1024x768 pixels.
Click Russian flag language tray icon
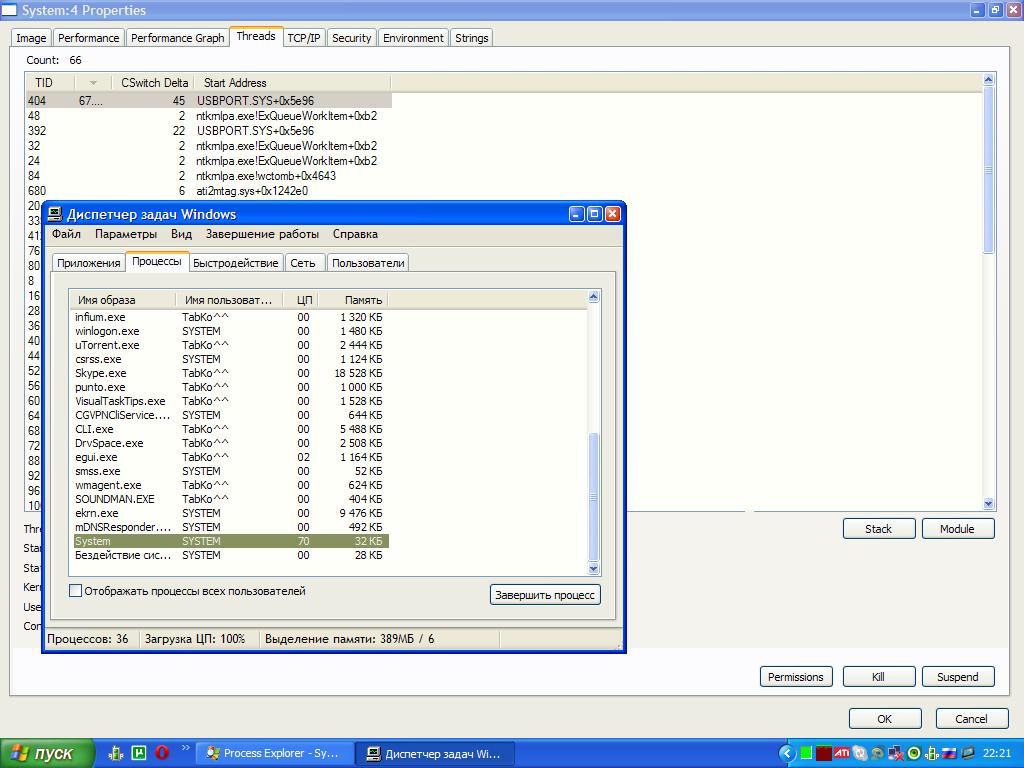pyautogui.click(x=949, y=754)
